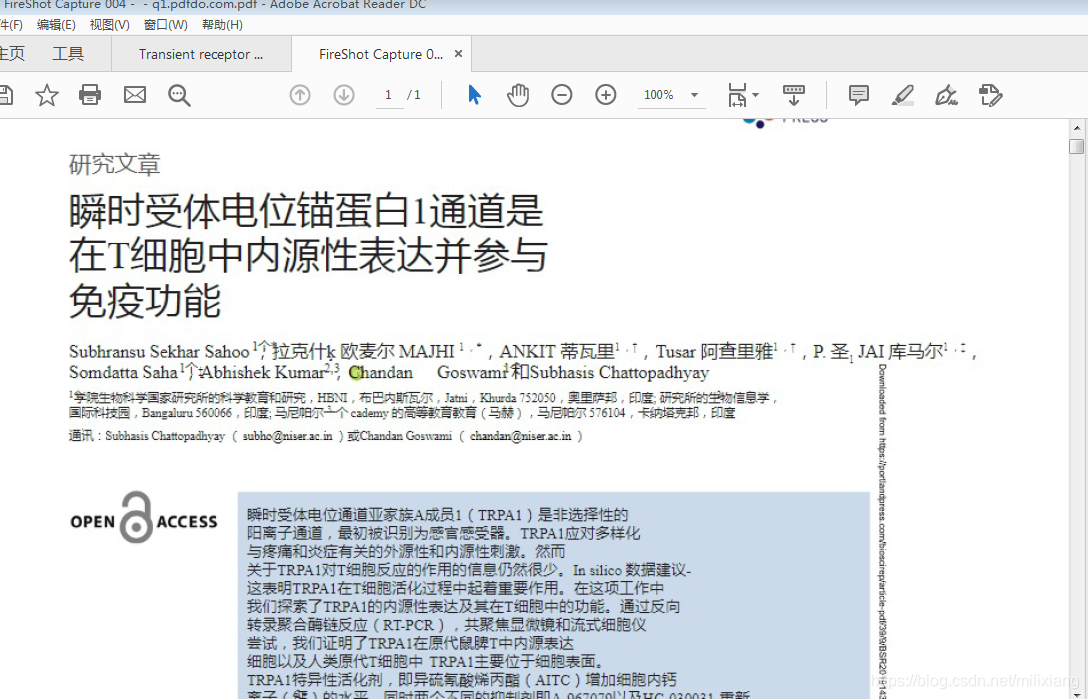Add a sticky note comment
Image resolution: width=1088 pixels, height=699 pixels.
point(858,95)
